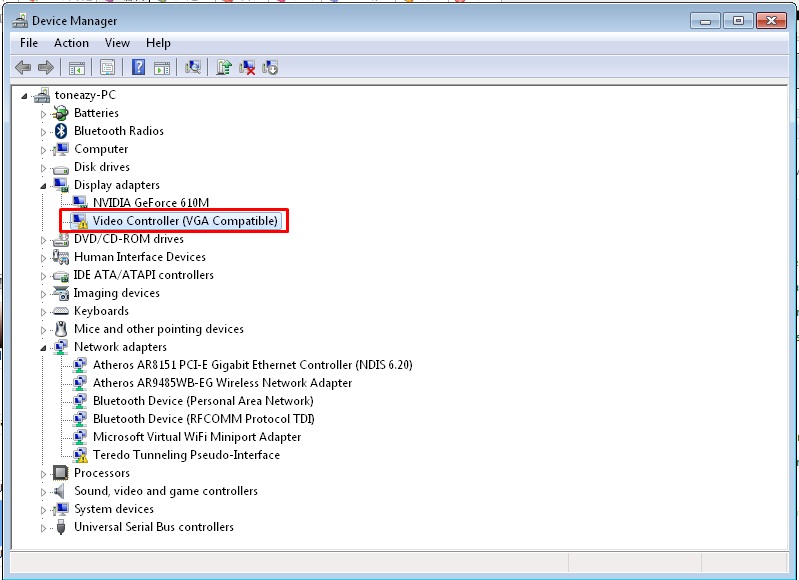Select the NVIDIA GeForce 610M entry
Screen dimensions: 799x580
[151, 203]
